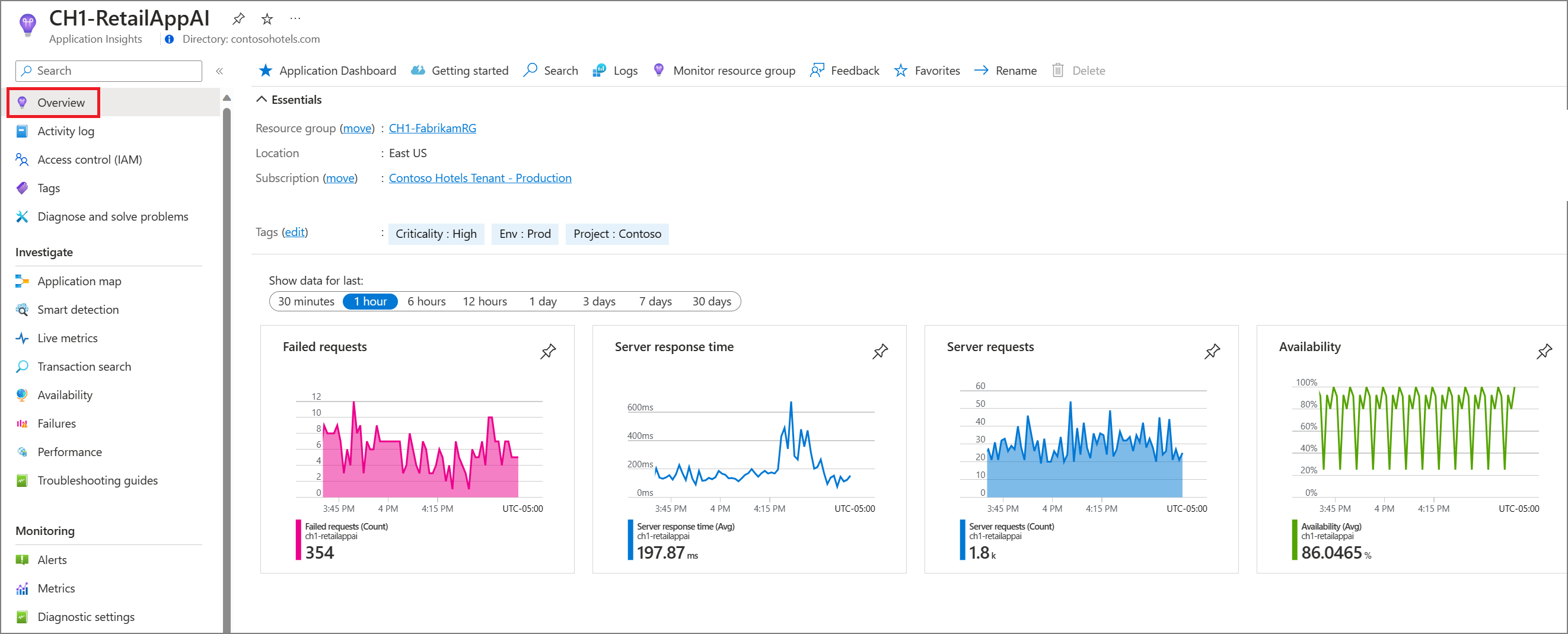Open the CH1-FabrikamRG resource group link
This screenshot has height=634, width=1568.
point(432,128)
